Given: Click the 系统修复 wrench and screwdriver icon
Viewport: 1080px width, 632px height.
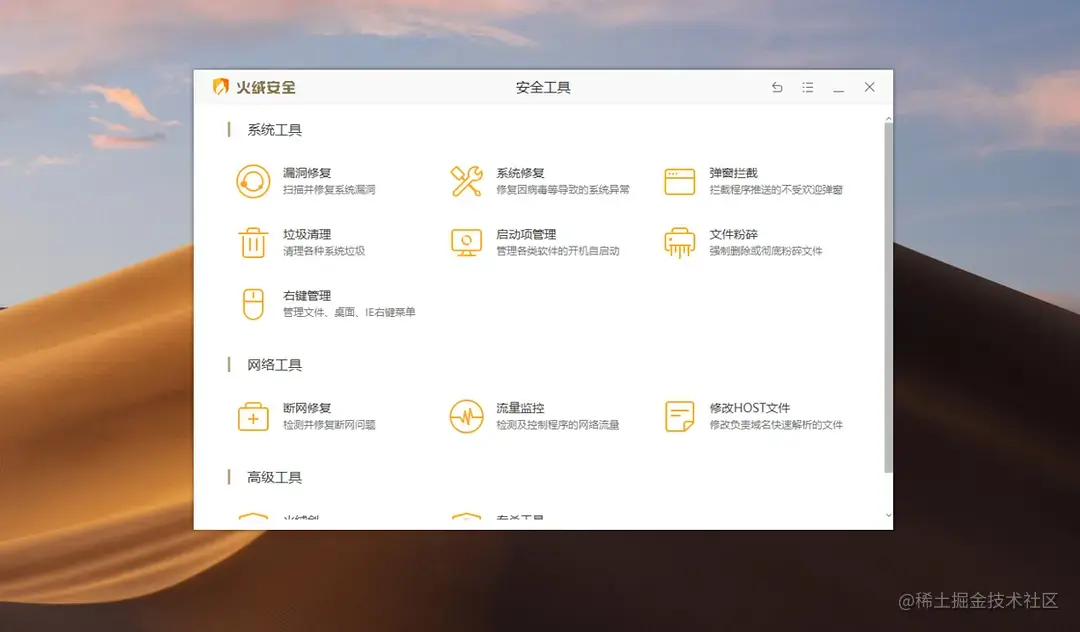Looking at the screenshot, I should [x=466, y=181].
